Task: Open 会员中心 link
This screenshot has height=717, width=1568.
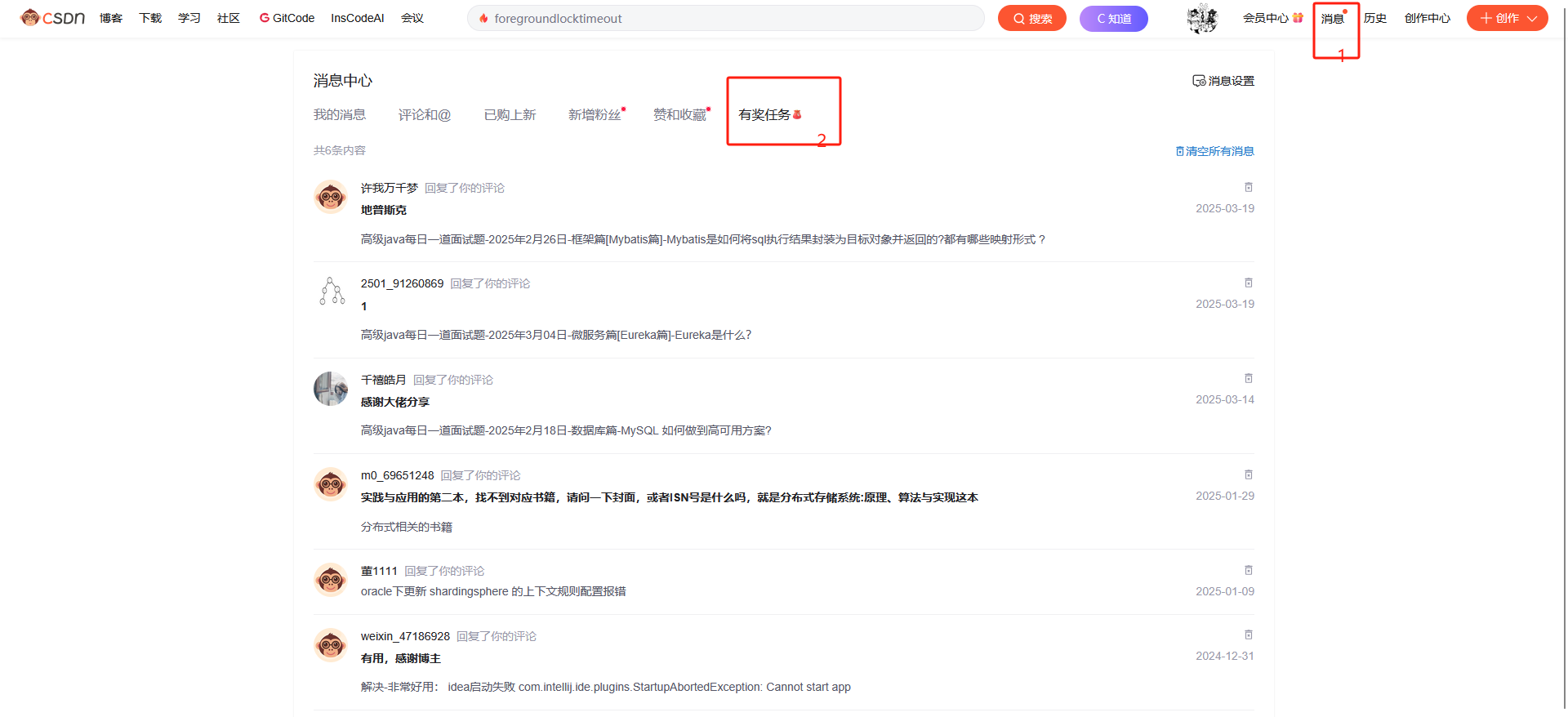Action: (x=1272, y=18)
